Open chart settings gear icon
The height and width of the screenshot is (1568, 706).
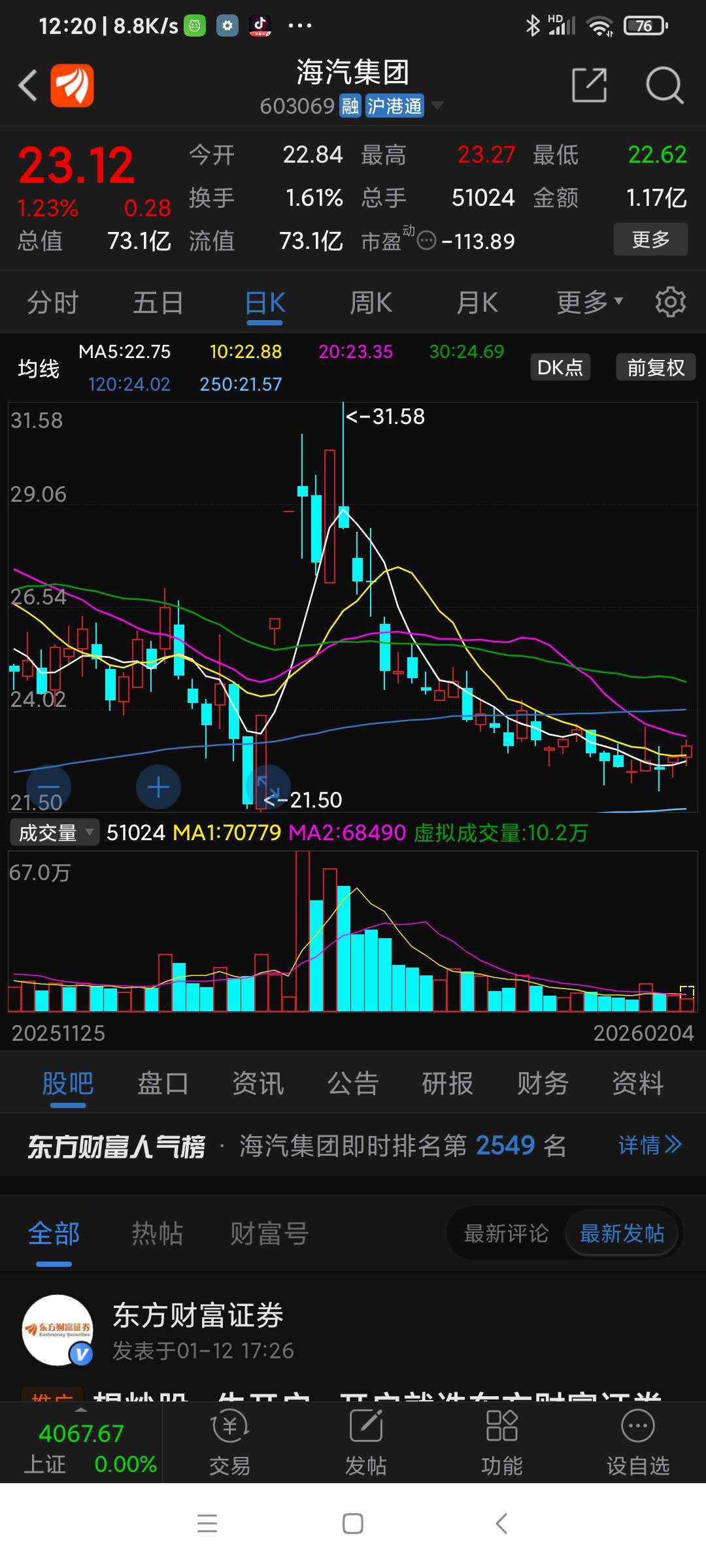[671, 302]
